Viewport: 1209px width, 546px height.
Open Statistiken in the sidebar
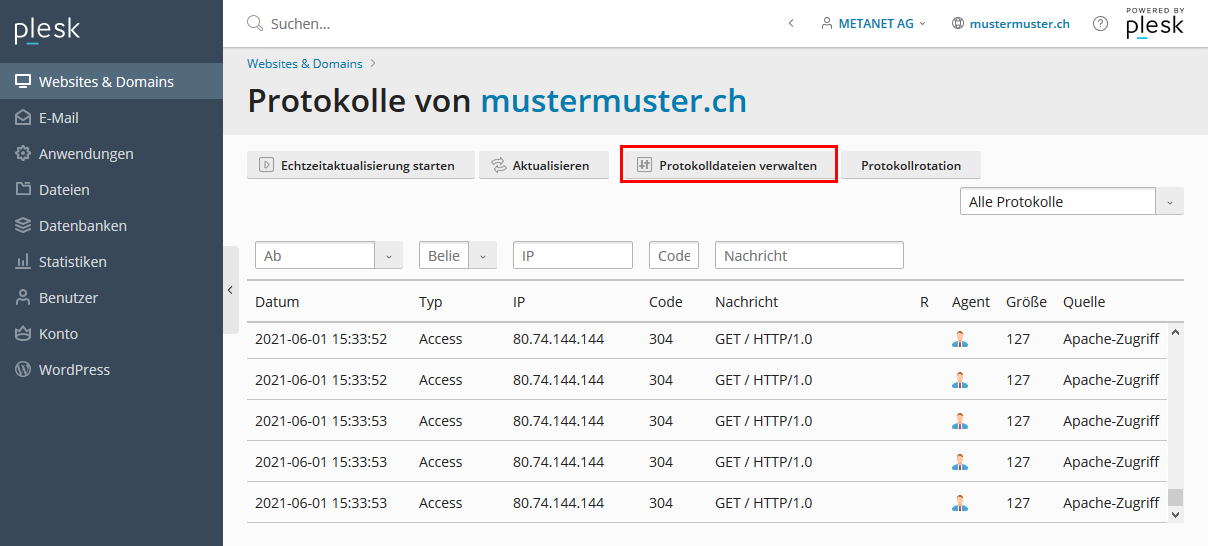click(x=72, y=262)
